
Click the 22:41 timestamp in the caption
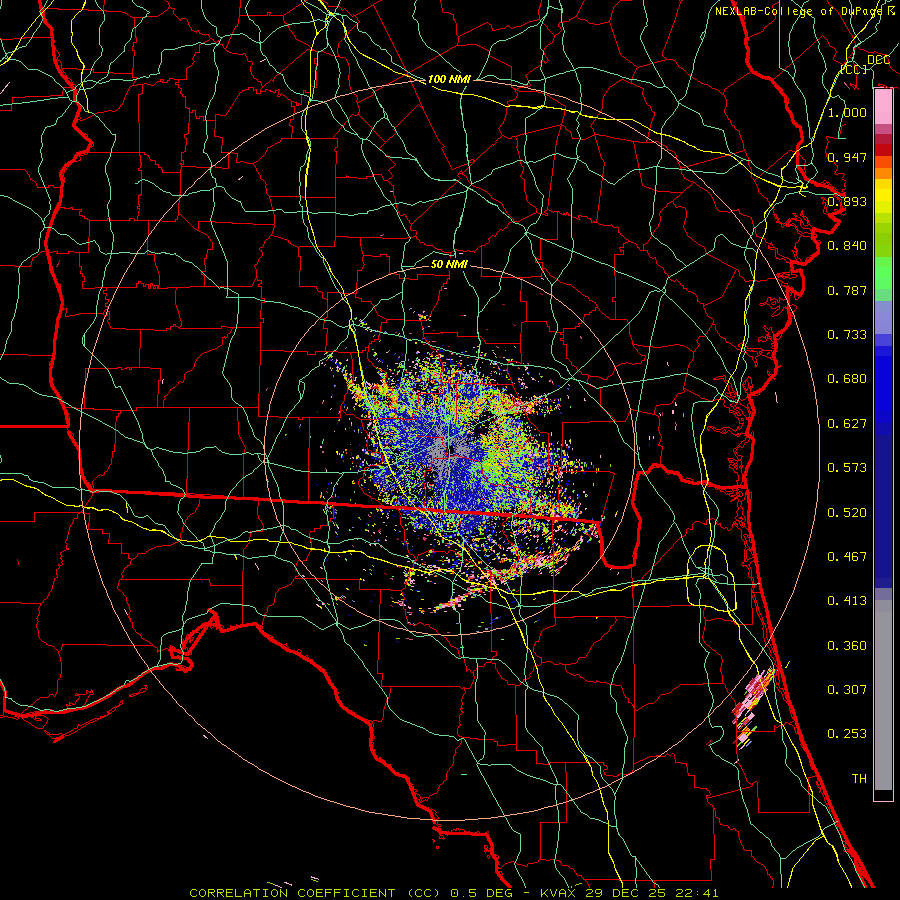pyautogui.click(x=699, y=893)
